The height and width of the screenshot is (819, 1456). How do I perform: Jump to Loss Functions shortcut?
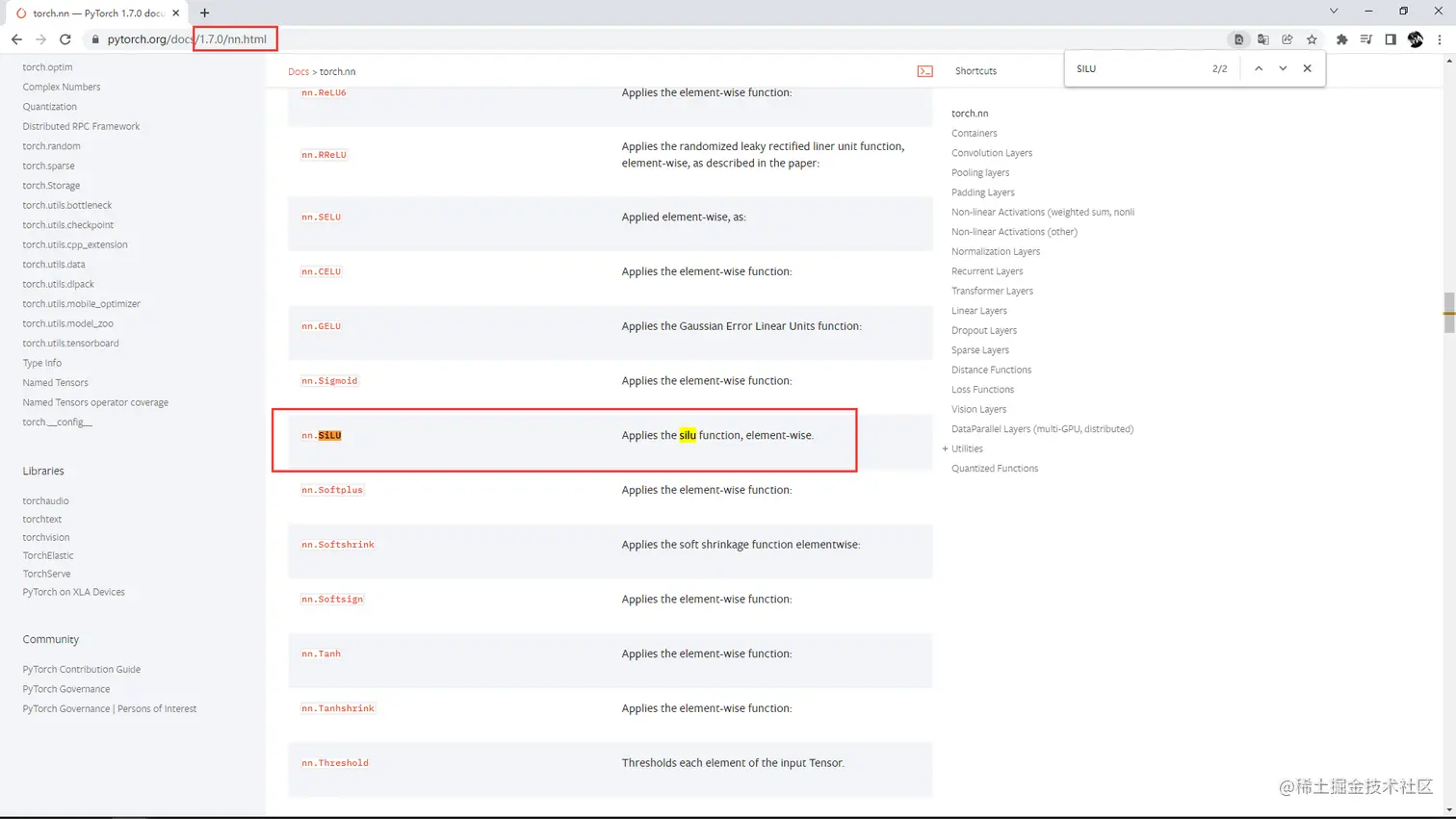click(983, 390)
